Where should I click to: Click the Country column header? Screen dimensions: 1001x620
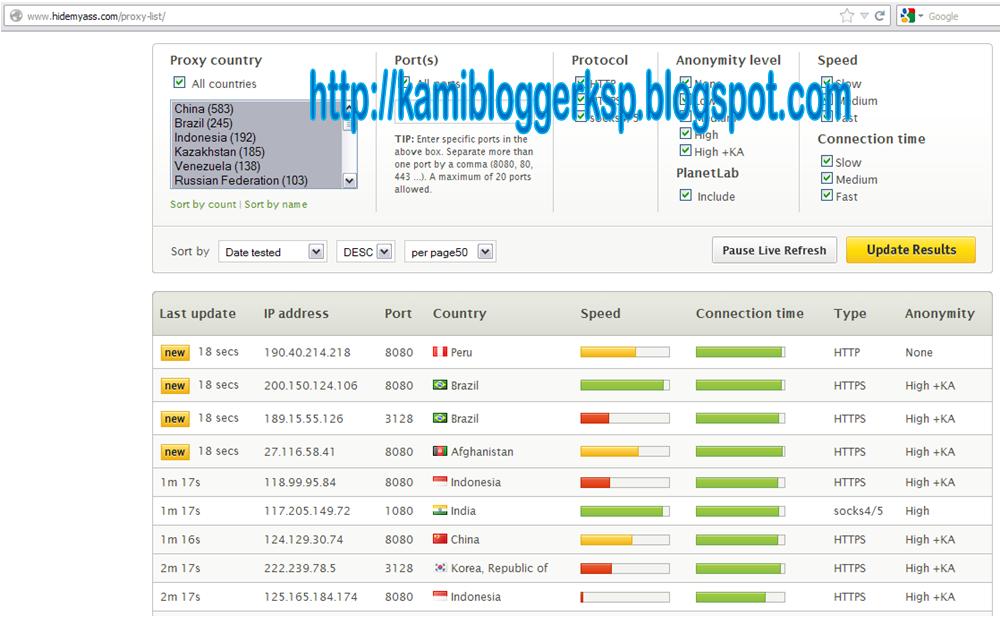[460, 314]
